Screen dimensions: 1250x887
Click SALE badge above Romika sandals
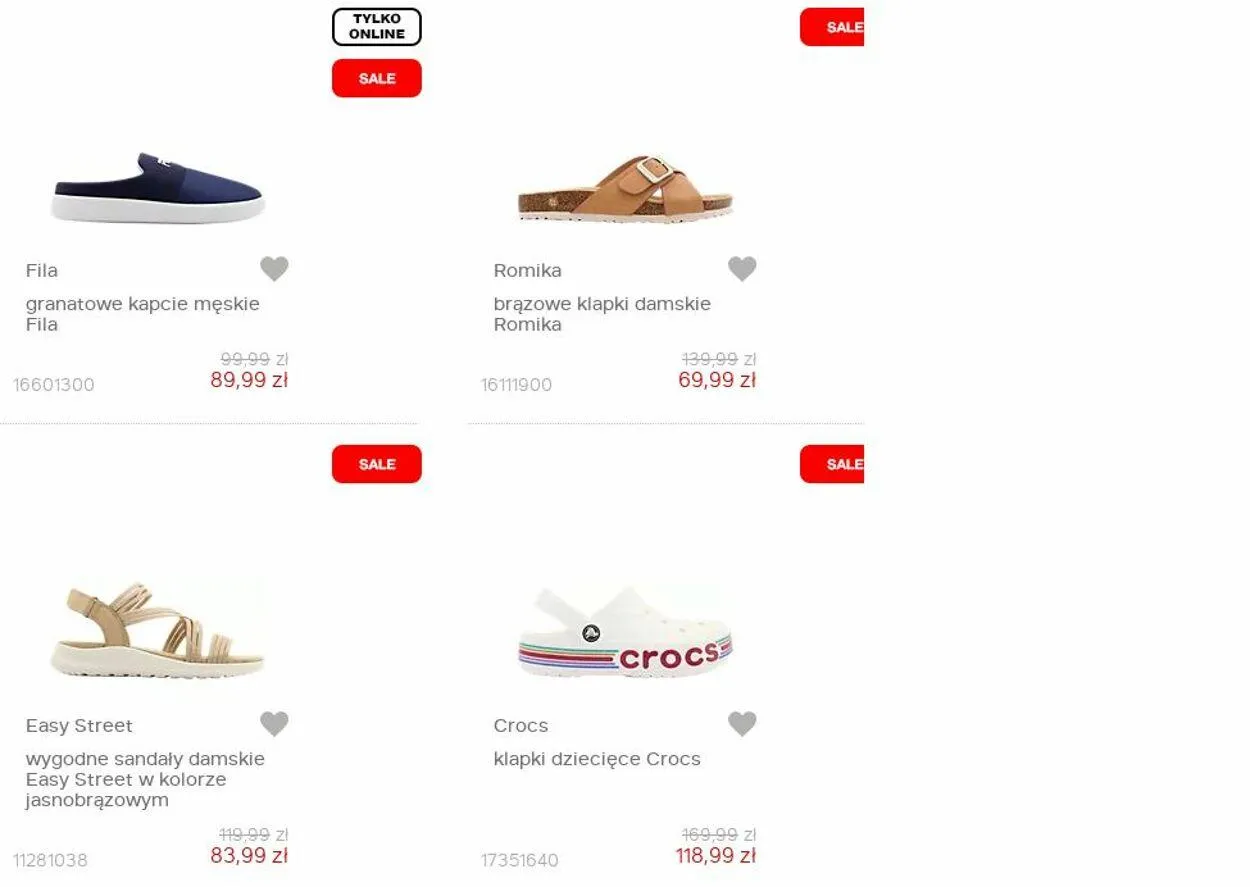pyautogui.click(x=832, y=27)
